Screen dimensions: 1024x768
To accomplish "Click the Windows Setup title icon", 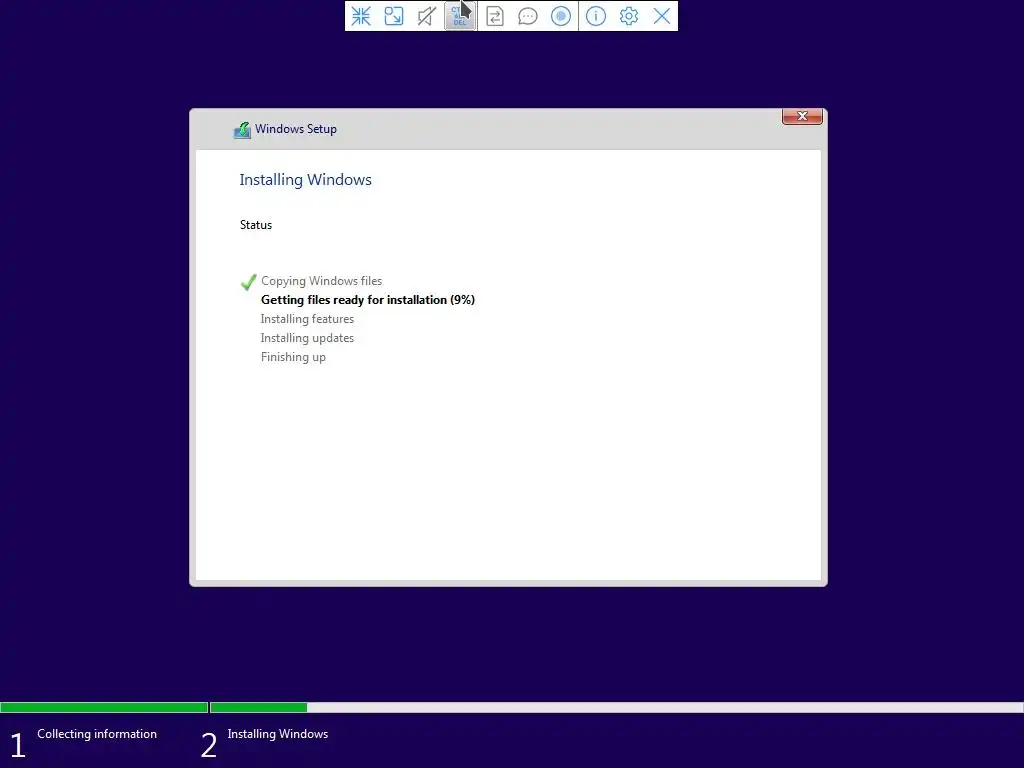I will (x=242, y=130).
